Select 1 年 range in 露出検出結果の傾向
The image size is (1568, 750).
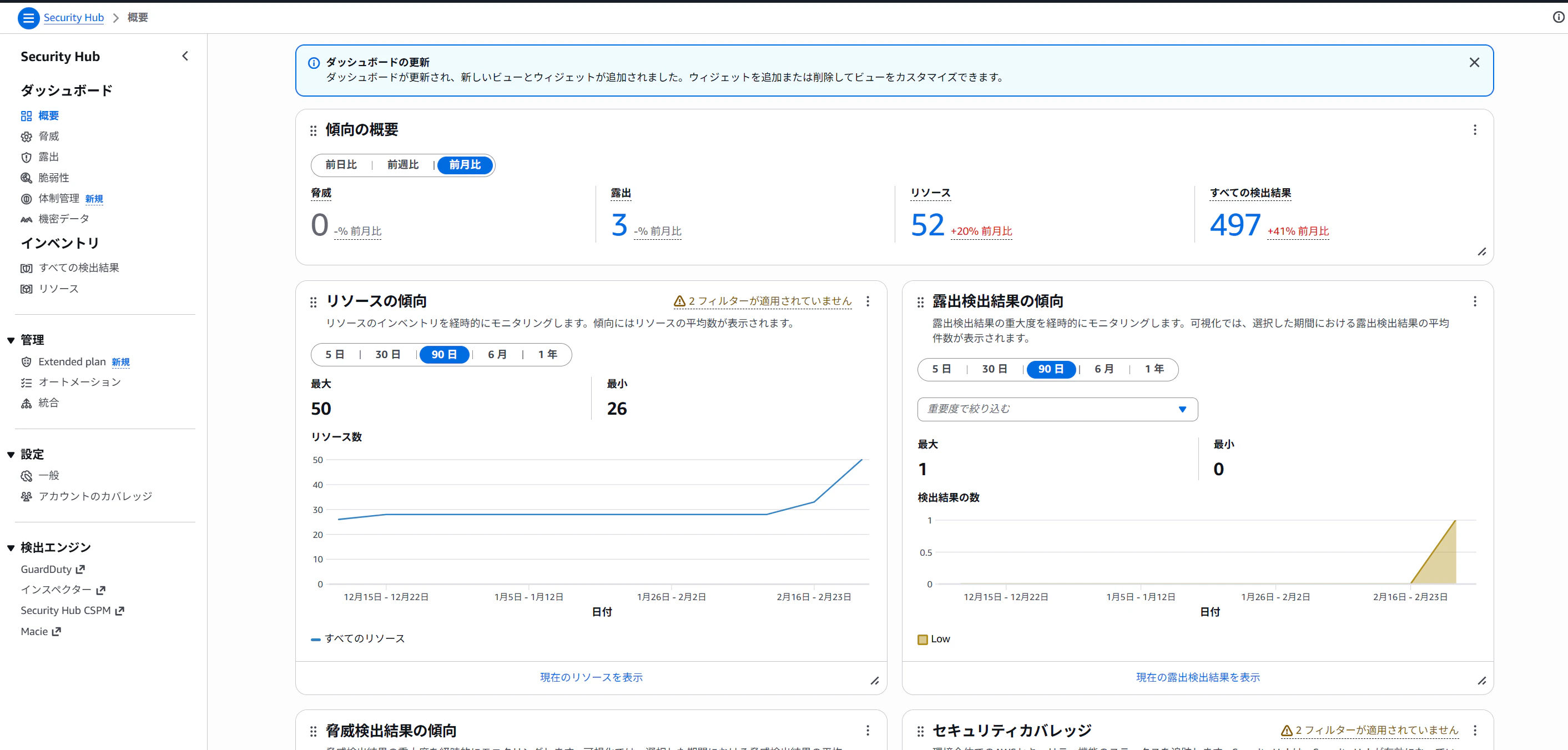point(1154,369)
